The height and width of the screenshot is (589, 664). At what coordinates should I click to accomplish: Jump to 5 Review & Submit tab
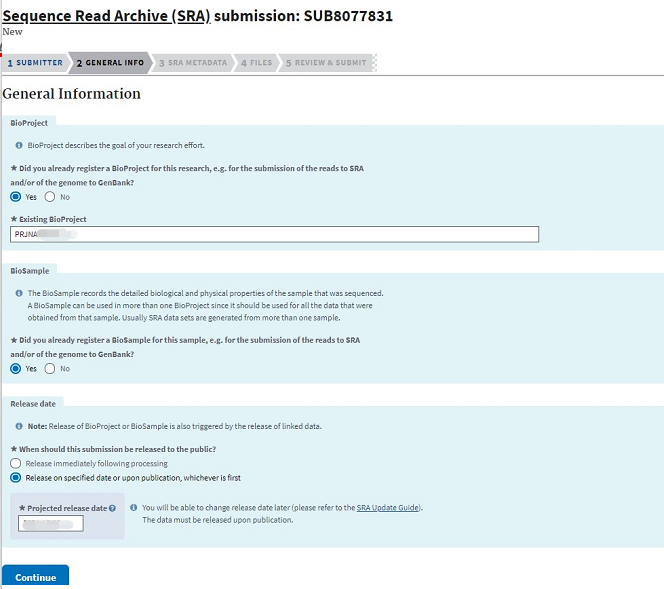[326, 63]
